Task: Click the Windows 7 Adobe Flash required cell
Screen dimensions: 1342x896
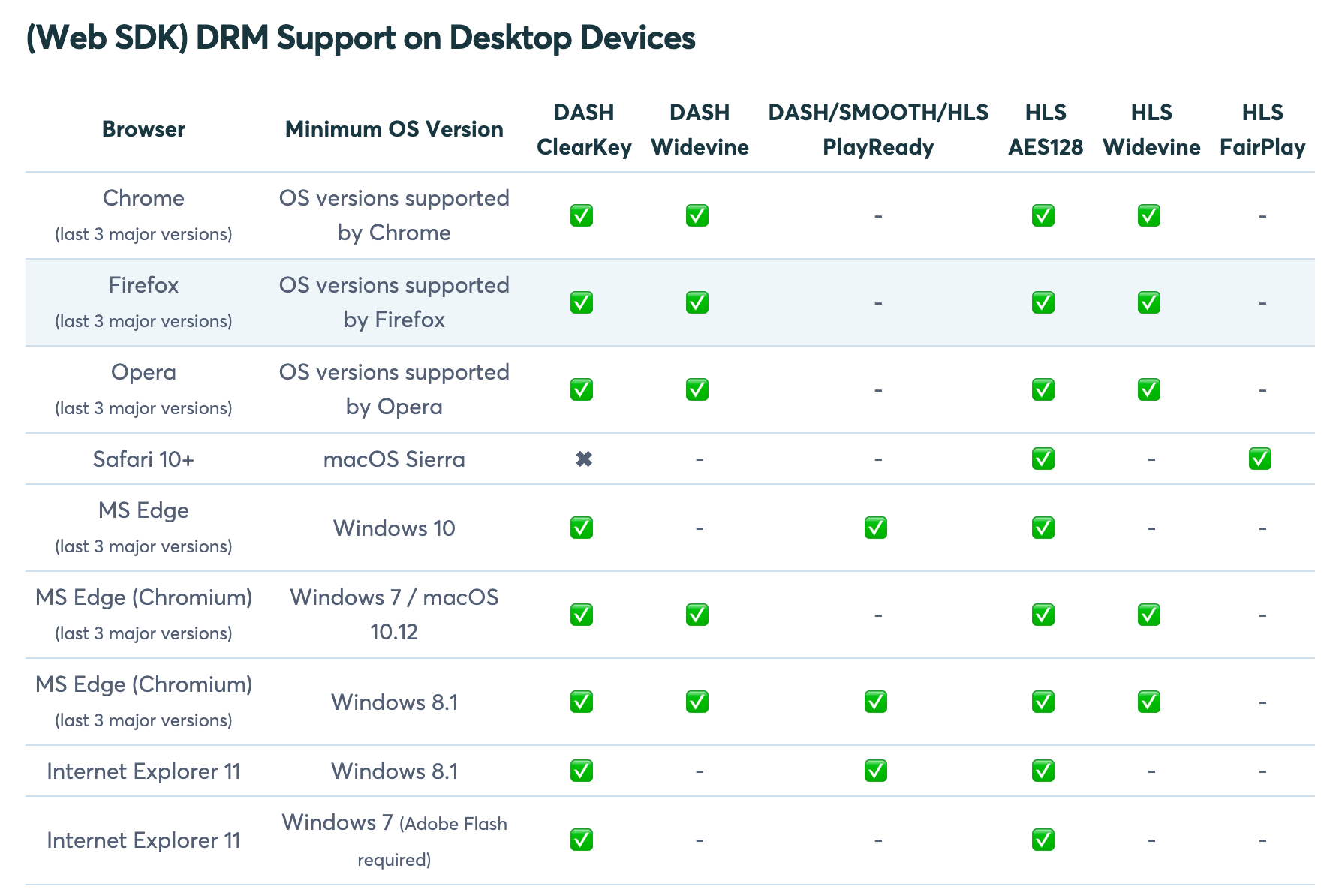Action: click(394, 840)
